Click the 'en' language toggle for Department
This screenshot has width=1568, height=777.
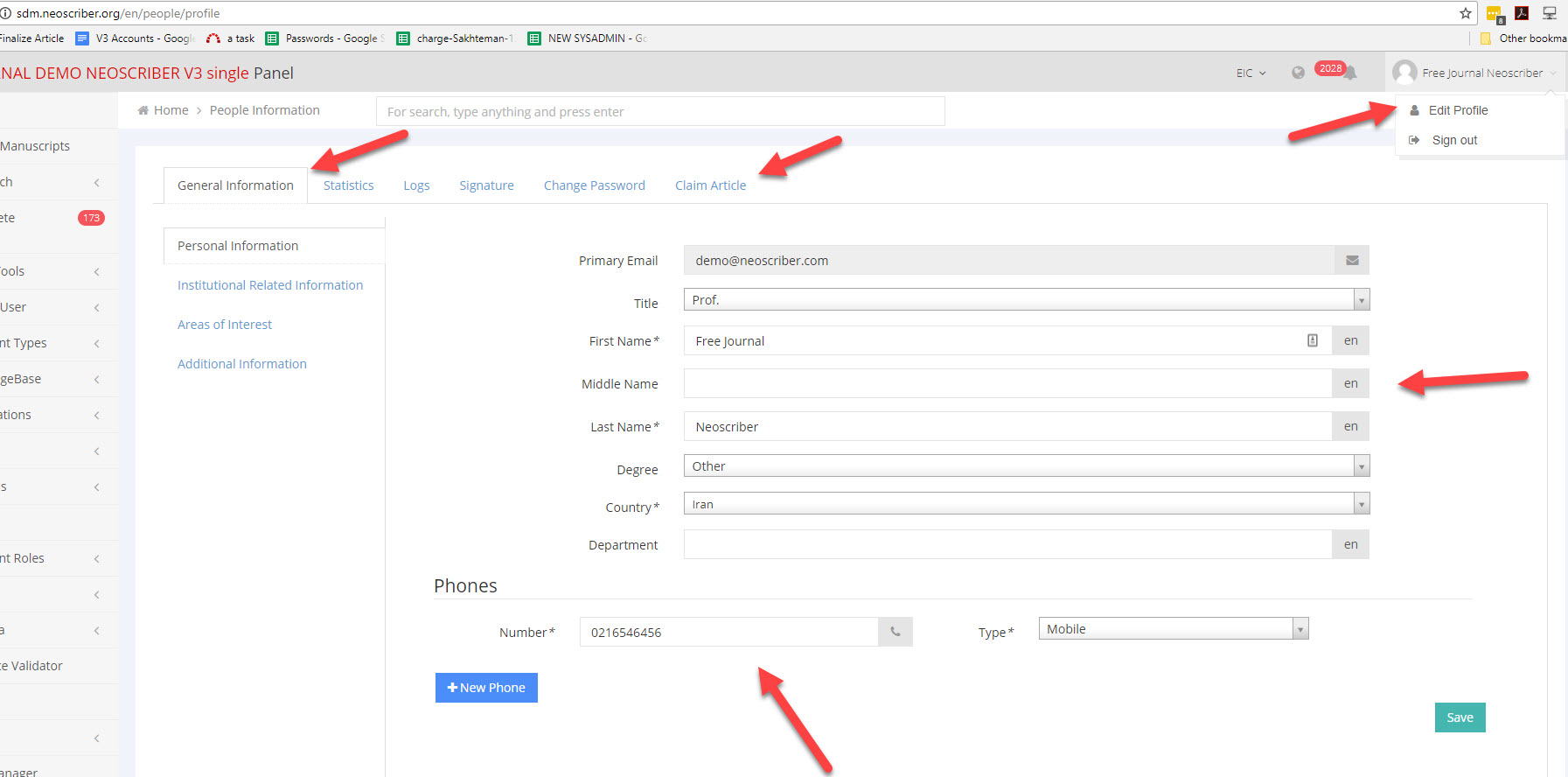1351,544
